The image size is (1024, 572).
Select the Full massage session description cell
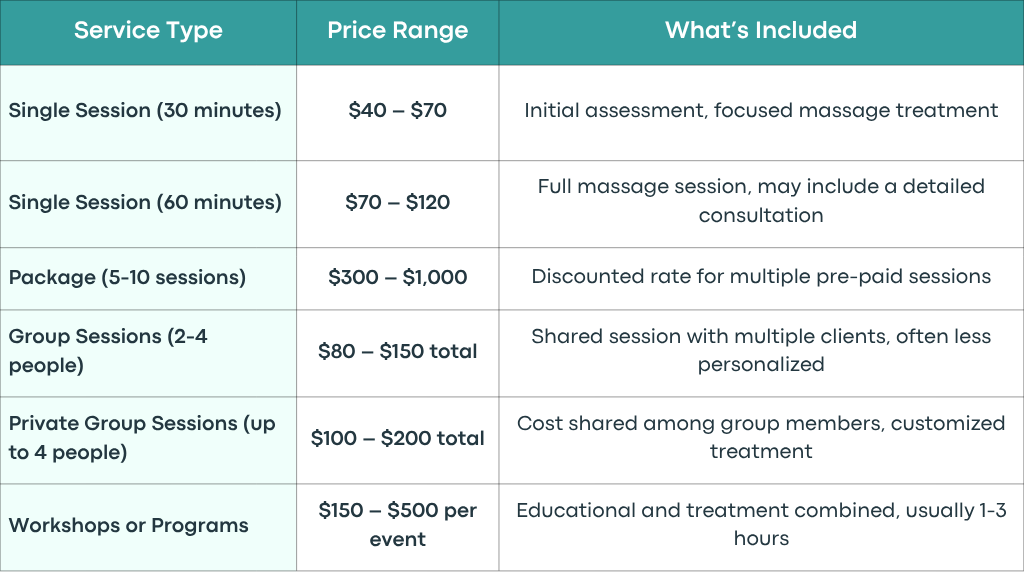(x=761, y=204)
